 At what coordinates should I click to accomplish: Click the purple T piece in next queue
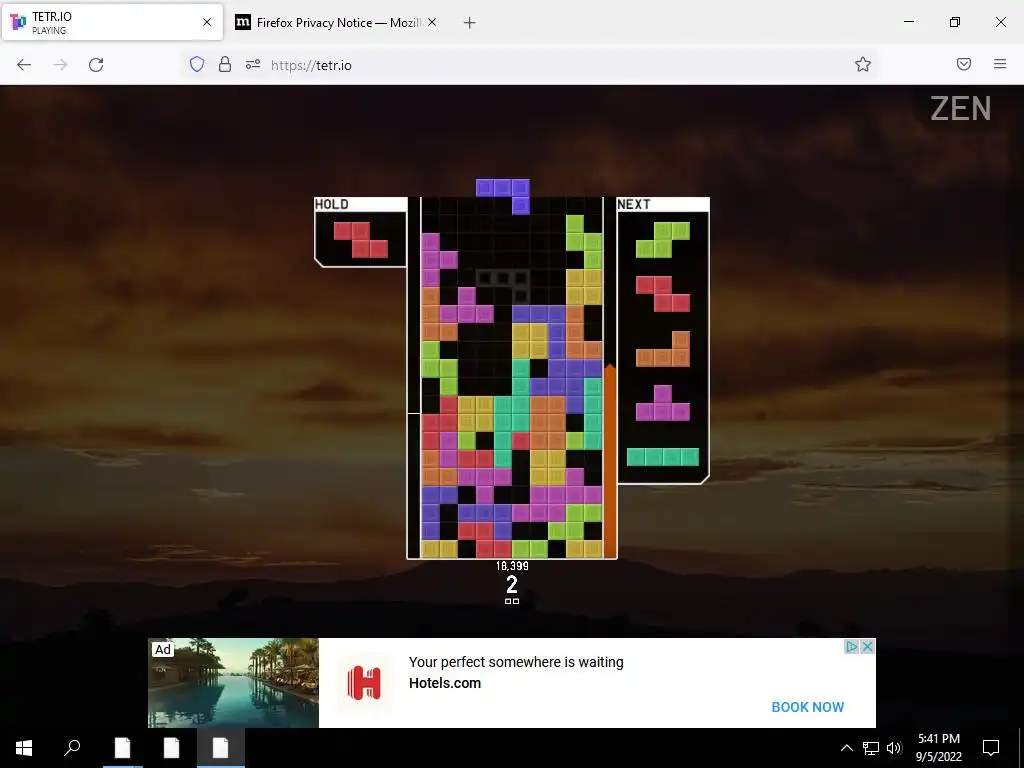click(x=663, y=402)
